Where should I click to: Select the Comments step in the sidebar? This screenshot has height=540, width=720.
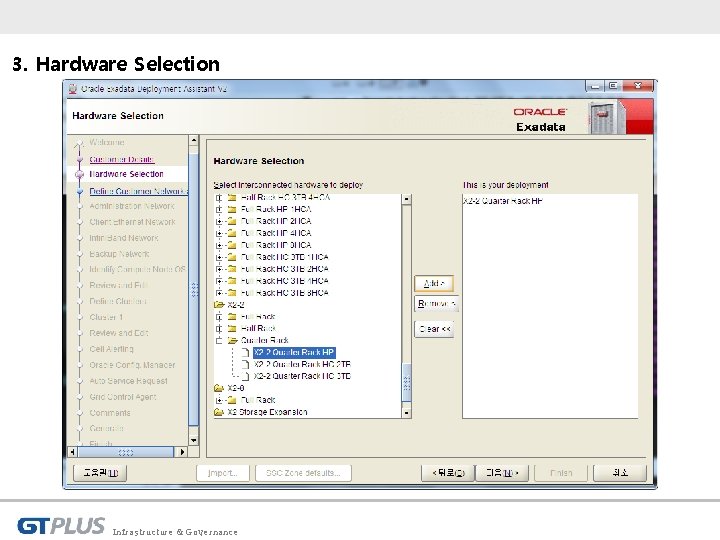click(110, 413)
